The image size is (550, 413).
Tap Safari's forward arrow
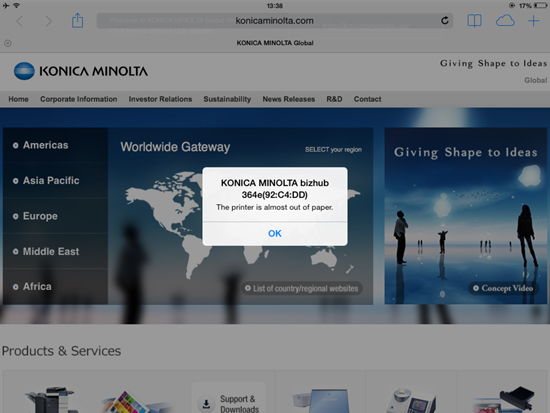[x=48, y=21]
